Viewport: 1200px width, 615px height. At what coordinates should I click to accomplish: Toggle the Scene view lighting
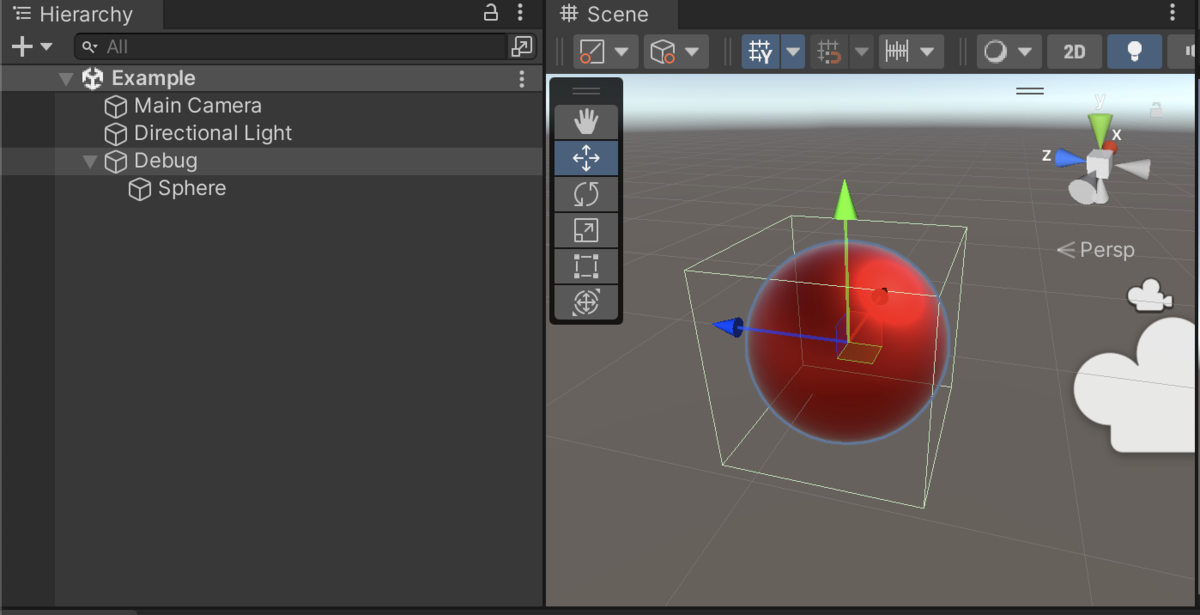click(1134, 50)
